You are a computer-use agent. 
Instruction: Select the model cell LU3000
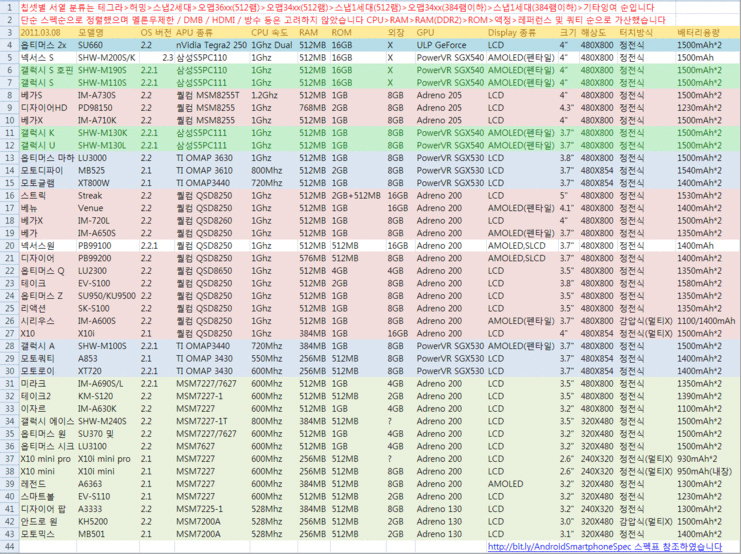92,158
